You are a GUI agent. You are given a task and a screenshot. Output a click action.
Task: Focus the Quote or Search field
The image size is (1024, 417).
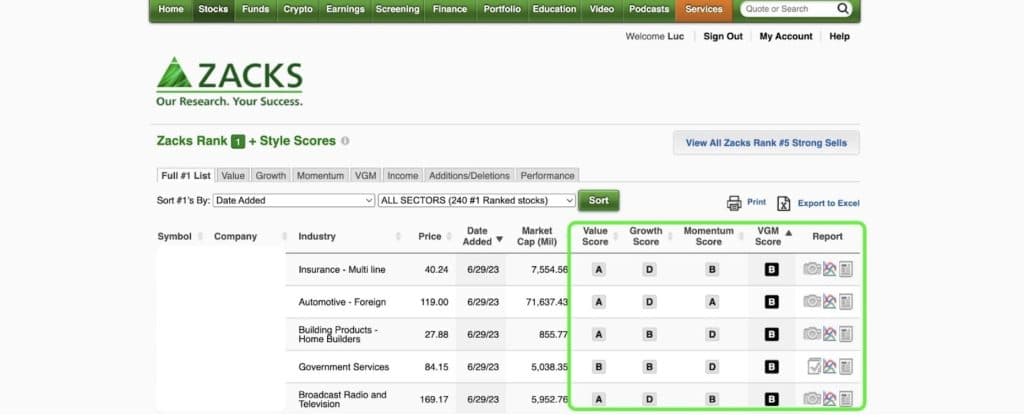click(x=789, y=9)
